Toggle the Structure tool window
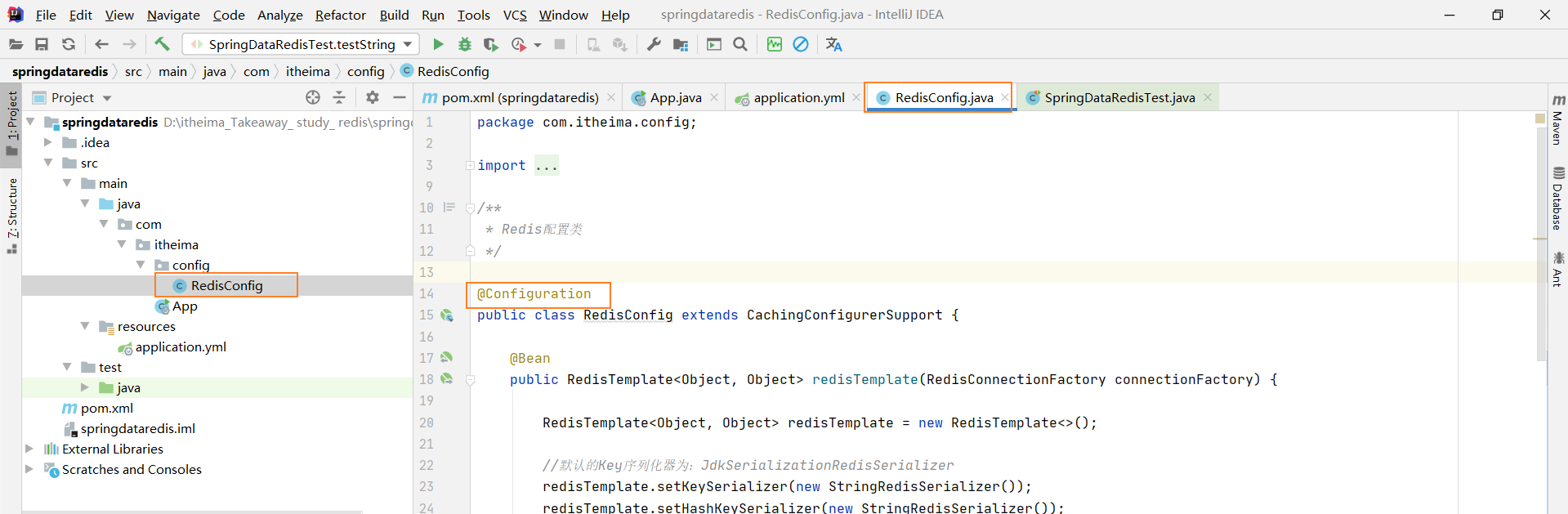This screenshot has width=1568, height=514. click(x=12, y=215)
